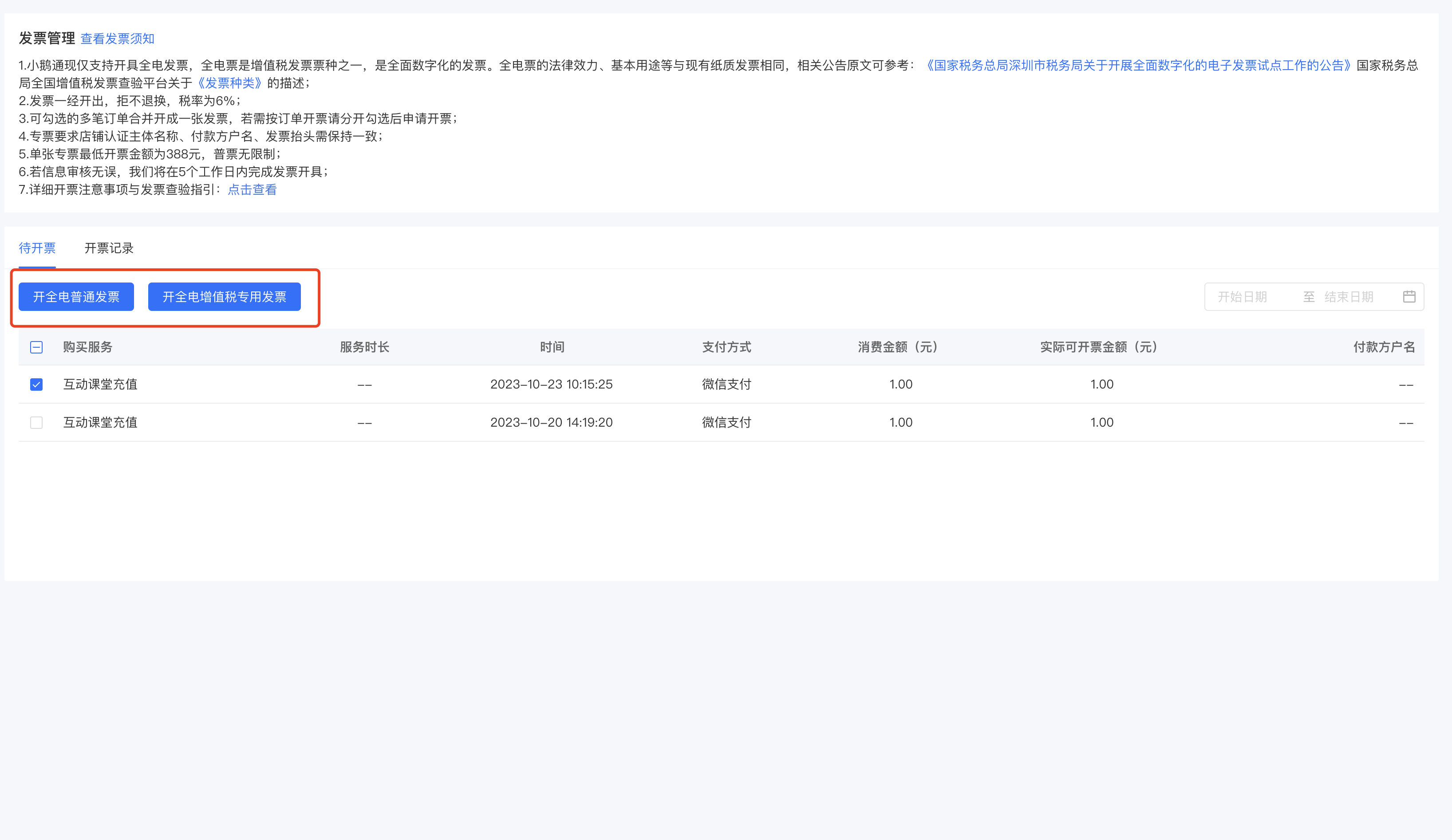Click the 发票管理 page heading
1452x840 pixels.
point(47,38)
